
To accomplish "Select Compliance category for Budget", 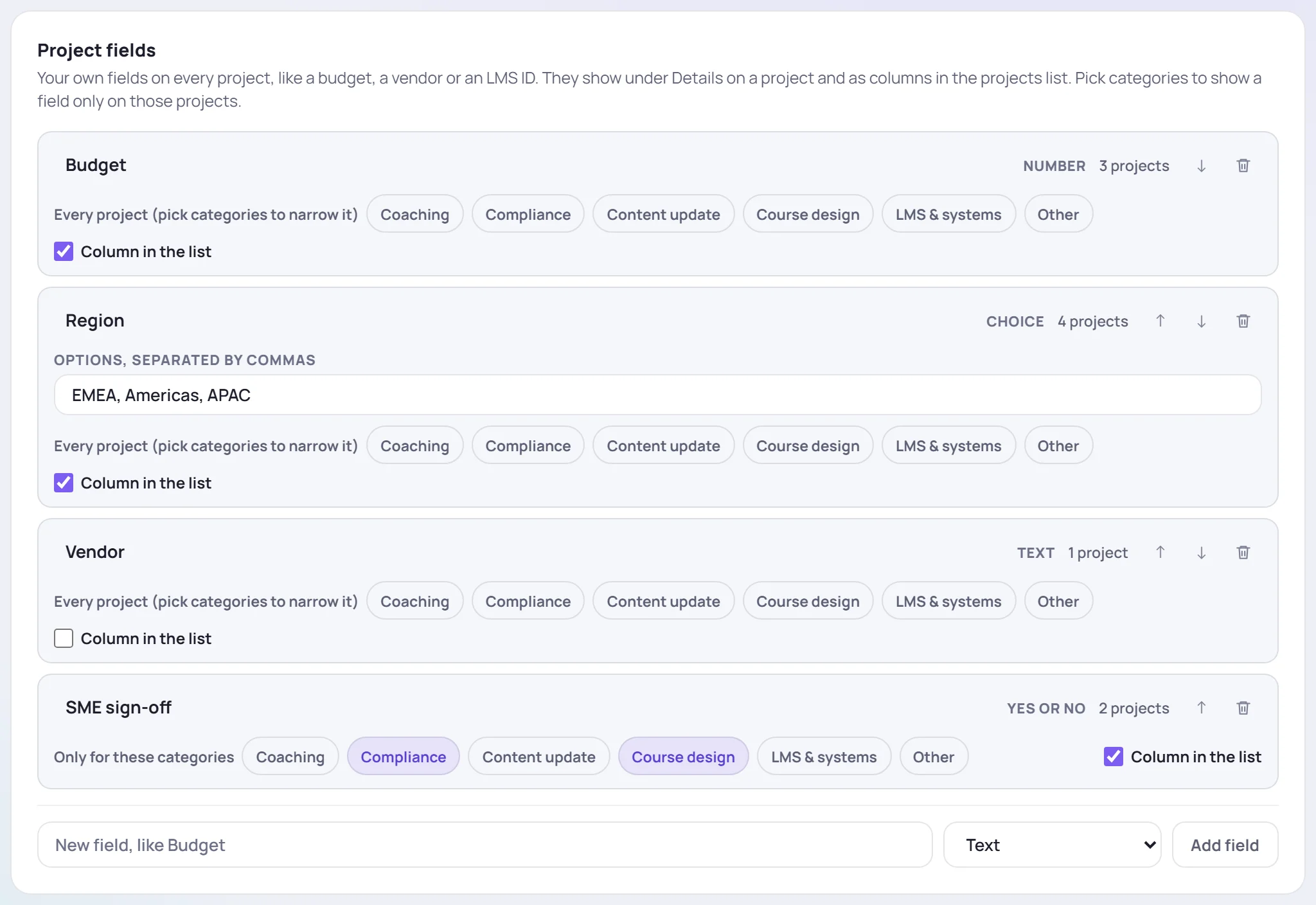I will [x=528, y=214].
